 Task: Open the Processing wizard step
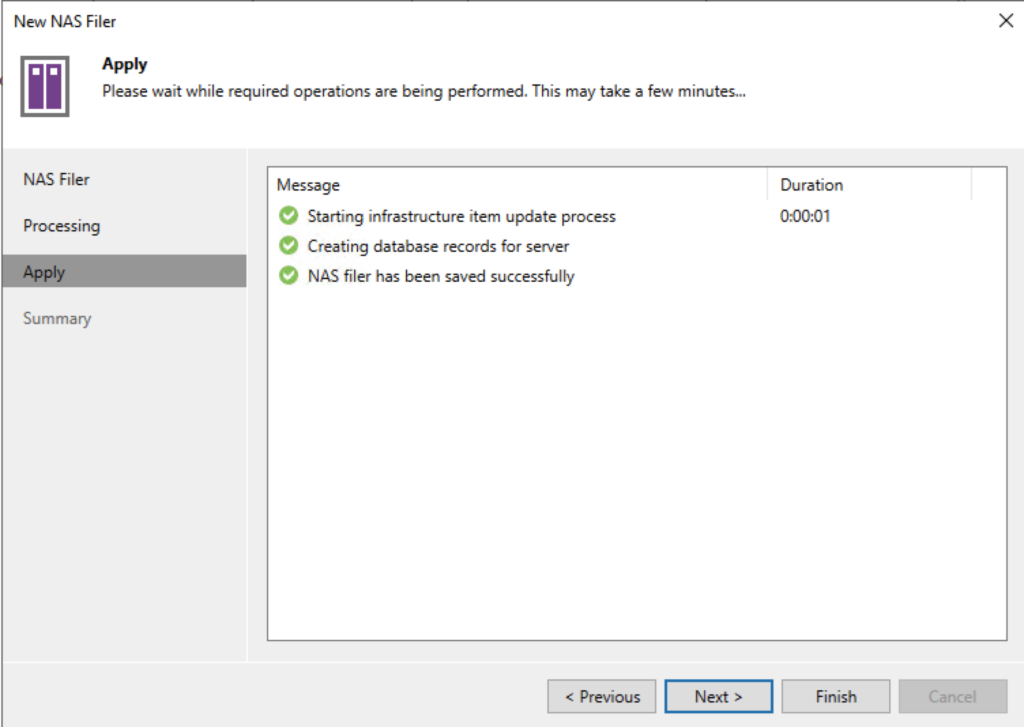point(62,226)
